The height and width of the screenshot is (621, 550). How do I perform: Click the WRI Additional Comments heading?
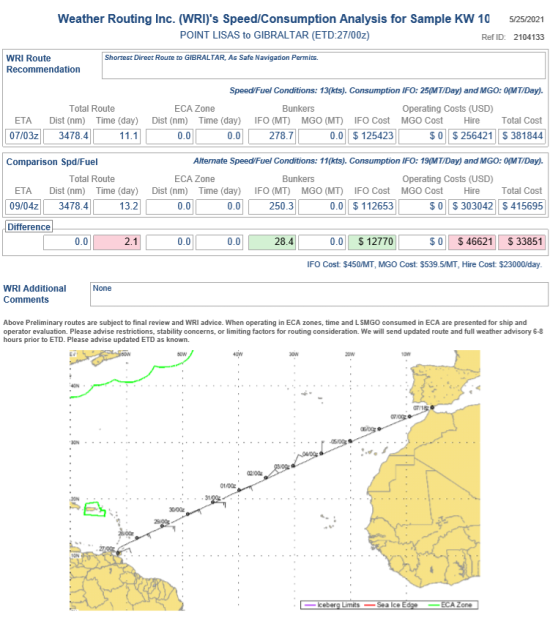click(x=35, y=294)
